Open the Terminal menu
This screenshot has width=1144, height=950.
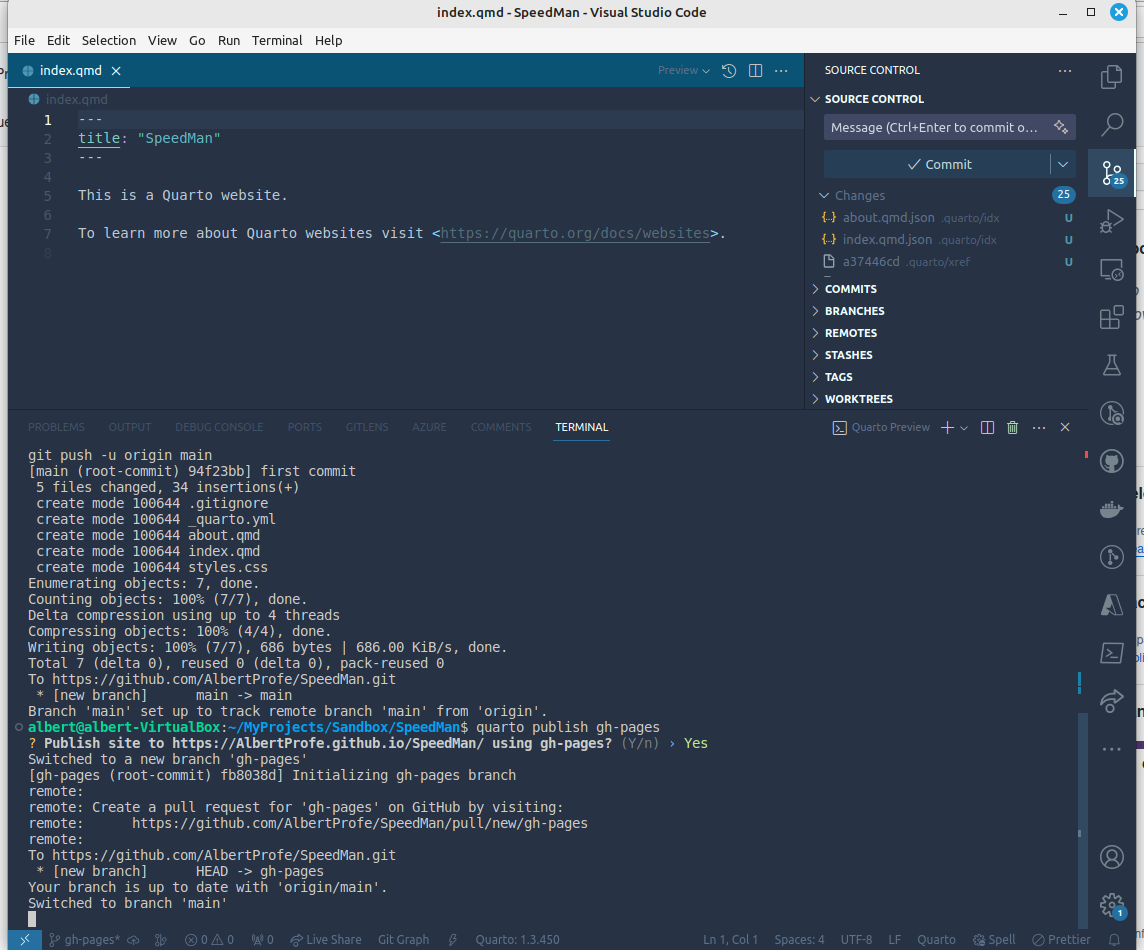(277, 40)
